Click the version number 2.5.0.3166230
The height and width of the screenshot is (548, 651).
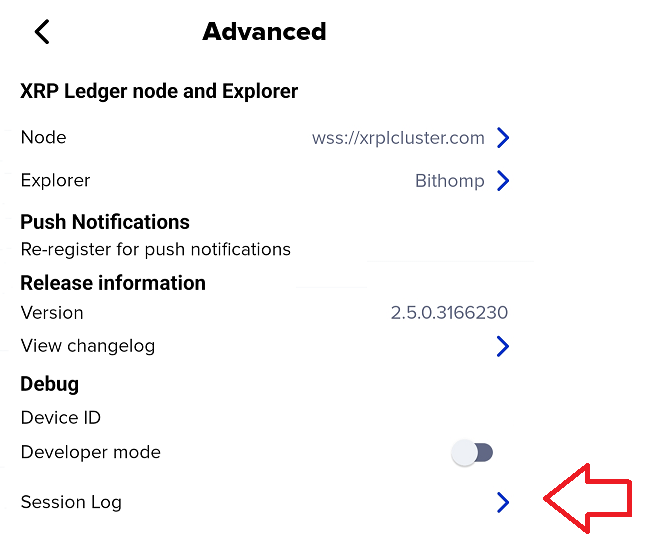[x=449, y=313]
